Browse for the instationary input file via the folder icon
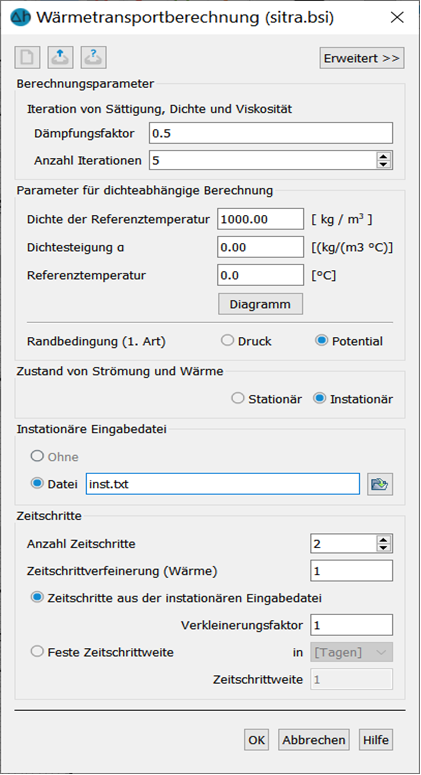The image size is (421, 775). pos(379,484)
